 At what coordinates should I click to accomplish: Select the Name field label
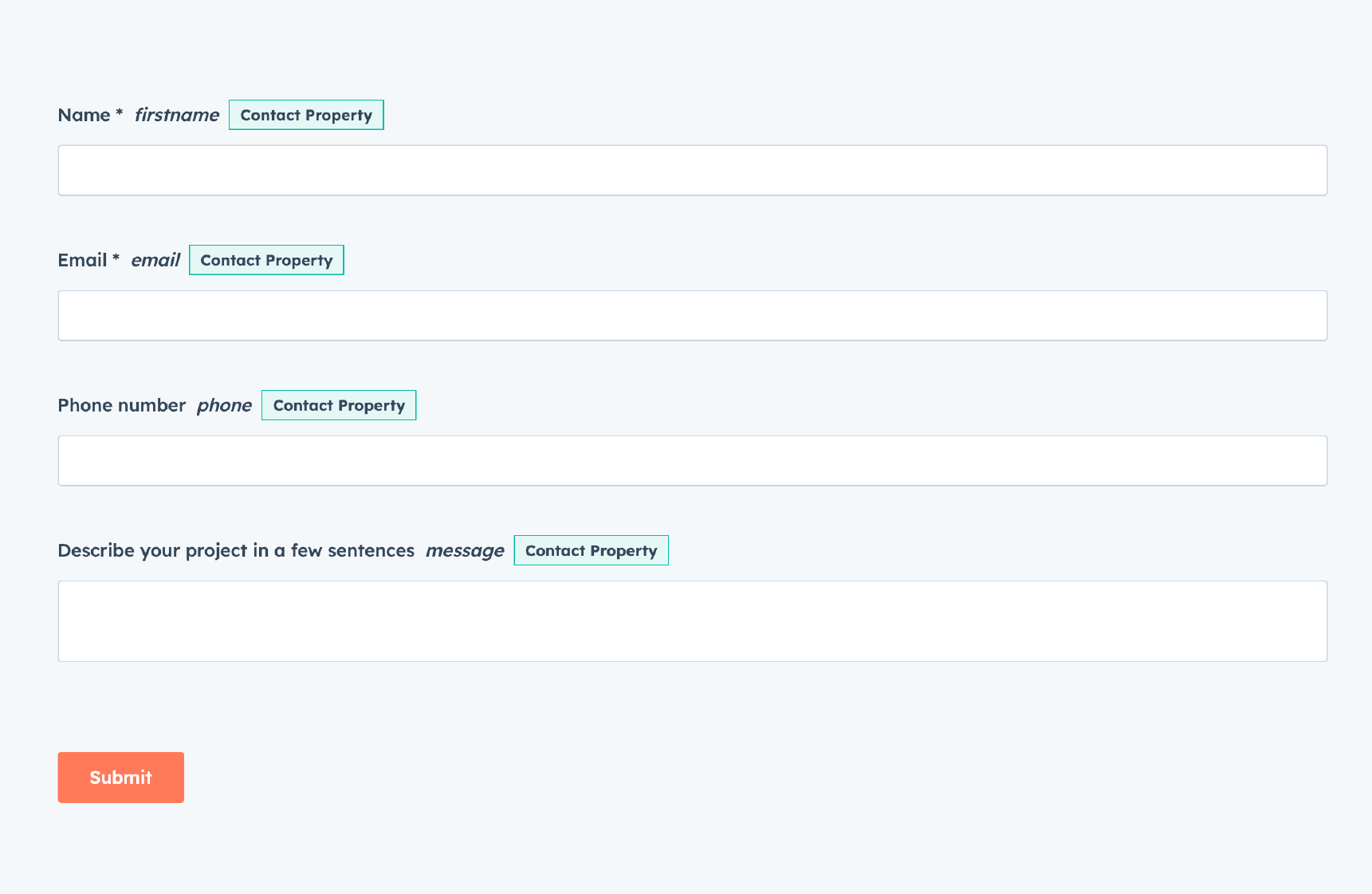(x=85, y=115)
